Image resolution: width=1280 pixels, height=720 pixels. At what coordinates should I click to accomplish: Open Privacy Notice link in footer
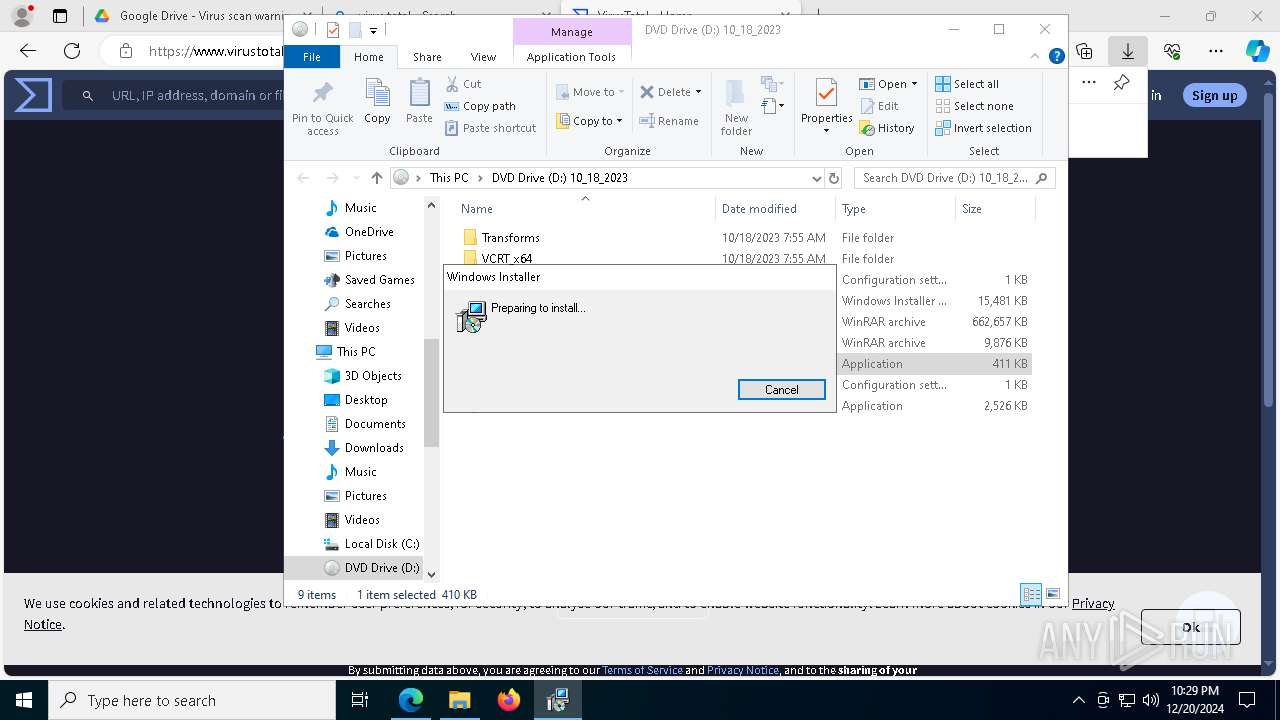742,670
